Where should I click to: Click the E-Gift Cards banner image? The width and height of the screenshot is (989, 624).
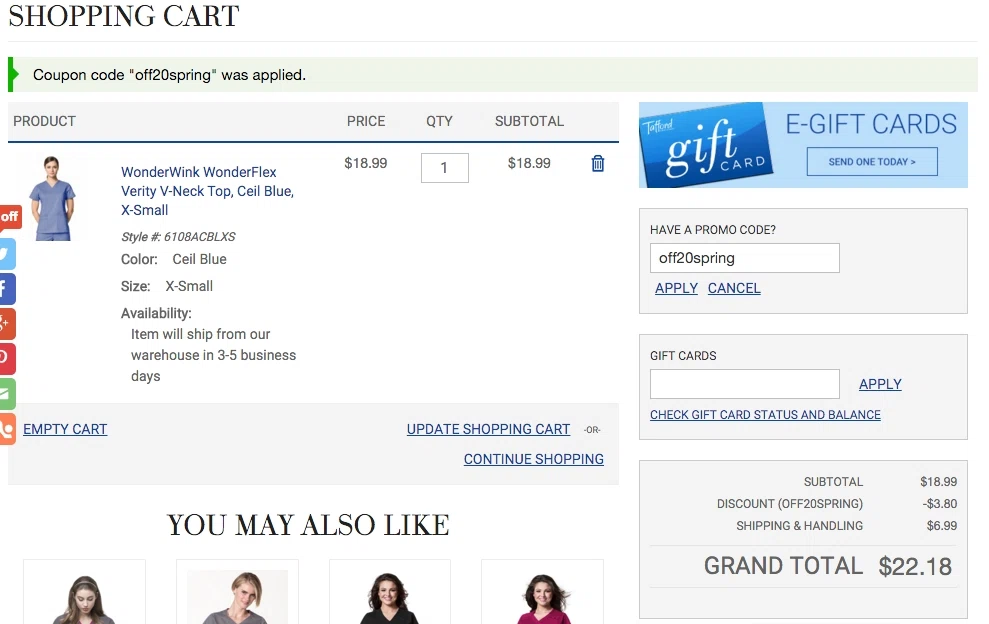[803, 145]
